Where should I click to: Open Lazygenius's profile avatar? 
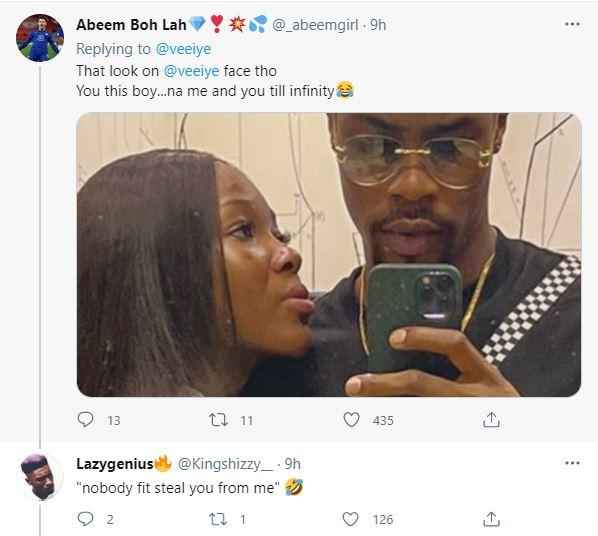coord(40,477)
